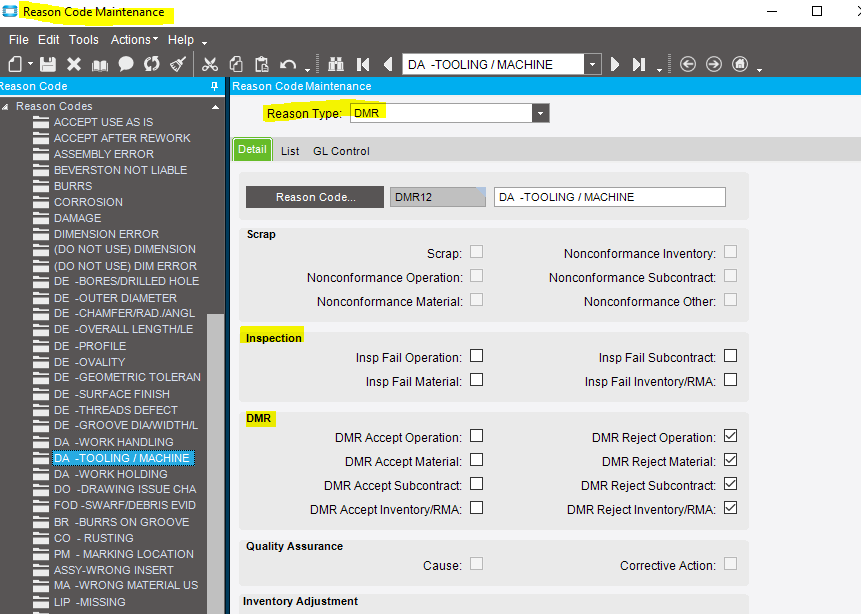
Task: Open the Edit menu
Action: [x=48, y=40]
